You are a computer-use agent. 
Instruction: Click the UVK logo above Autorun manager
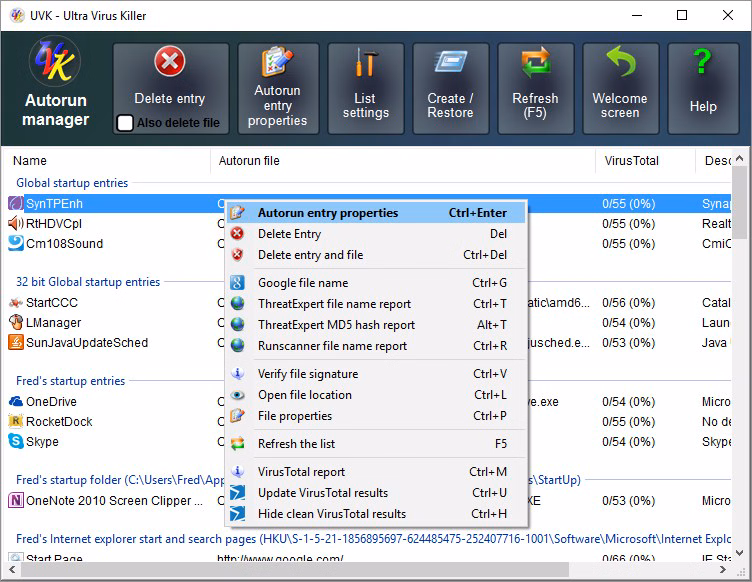pyautogui.click(x=55, y=61)
